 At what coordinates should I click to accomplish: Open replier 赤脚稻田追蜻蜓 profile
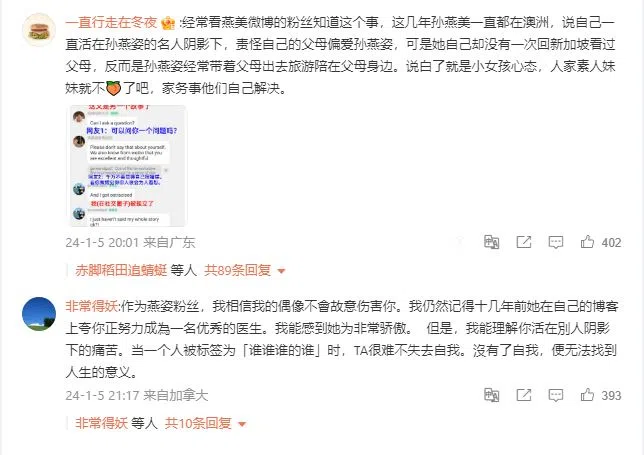pyautogui.click(x=121, y=270)
